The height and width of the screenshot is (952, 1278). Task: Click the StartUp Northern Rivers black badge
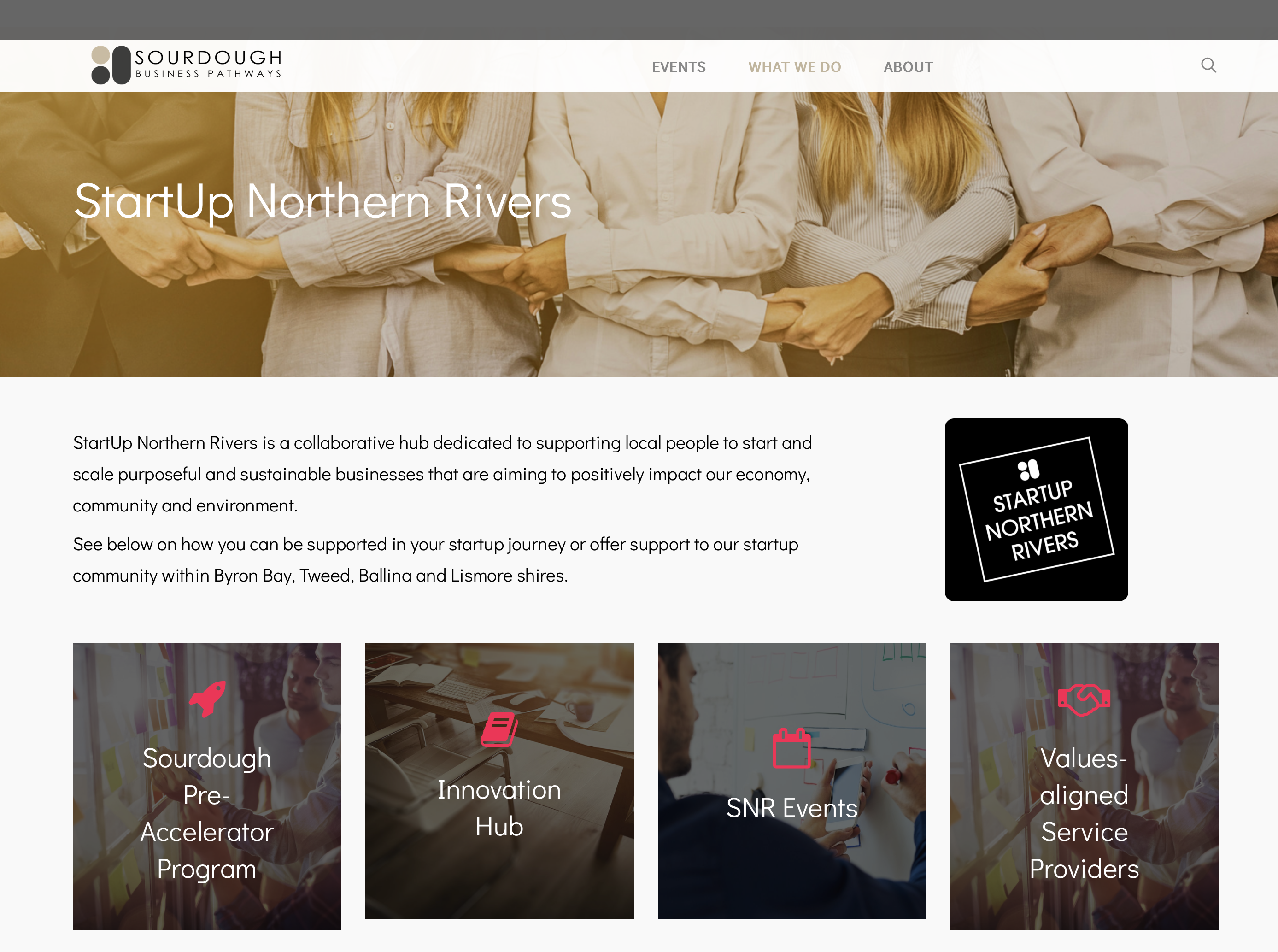(x=1036, y=510)
